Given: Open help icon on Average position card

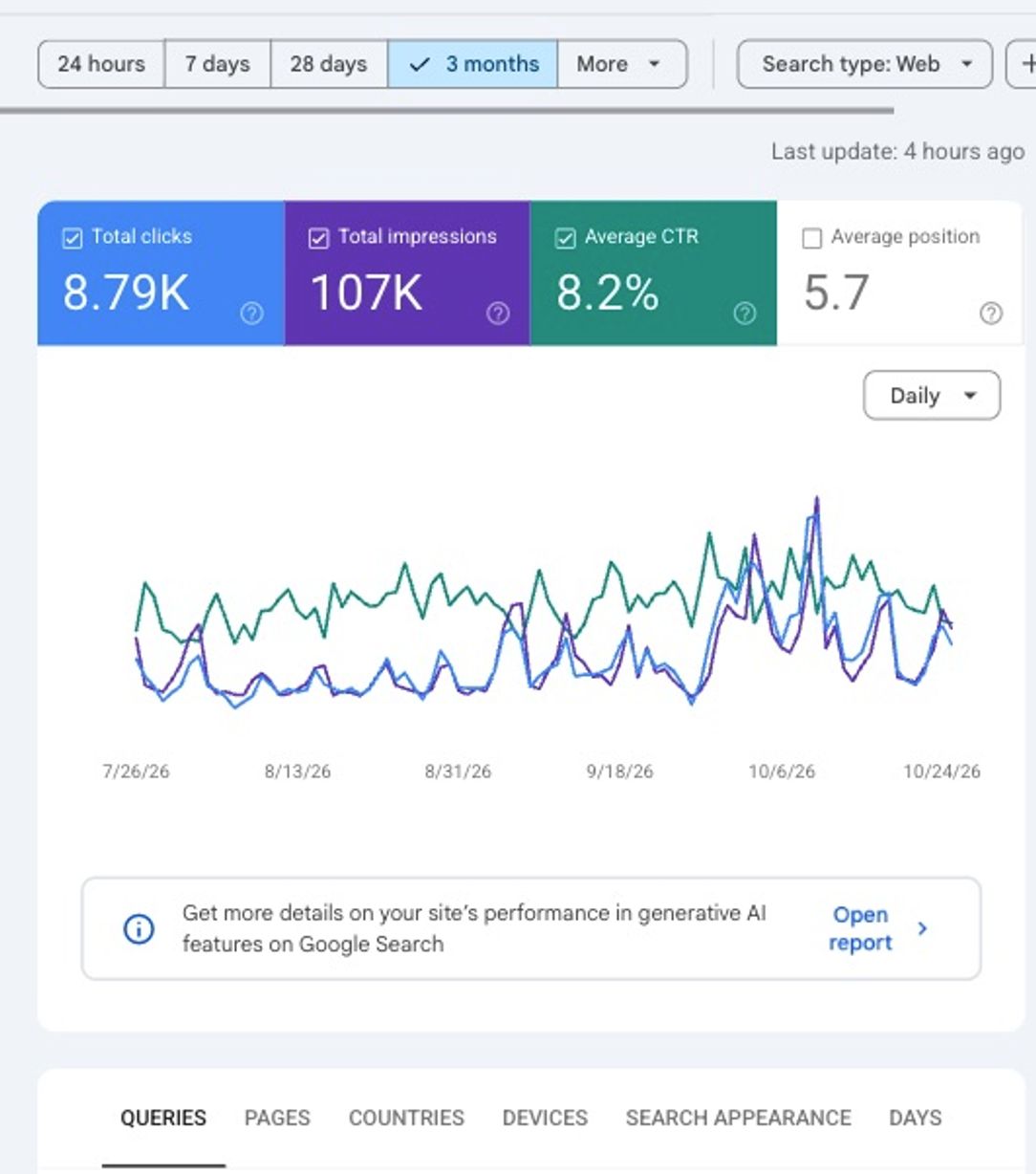Looking at the screenshot, I should [x=991, y=313].
